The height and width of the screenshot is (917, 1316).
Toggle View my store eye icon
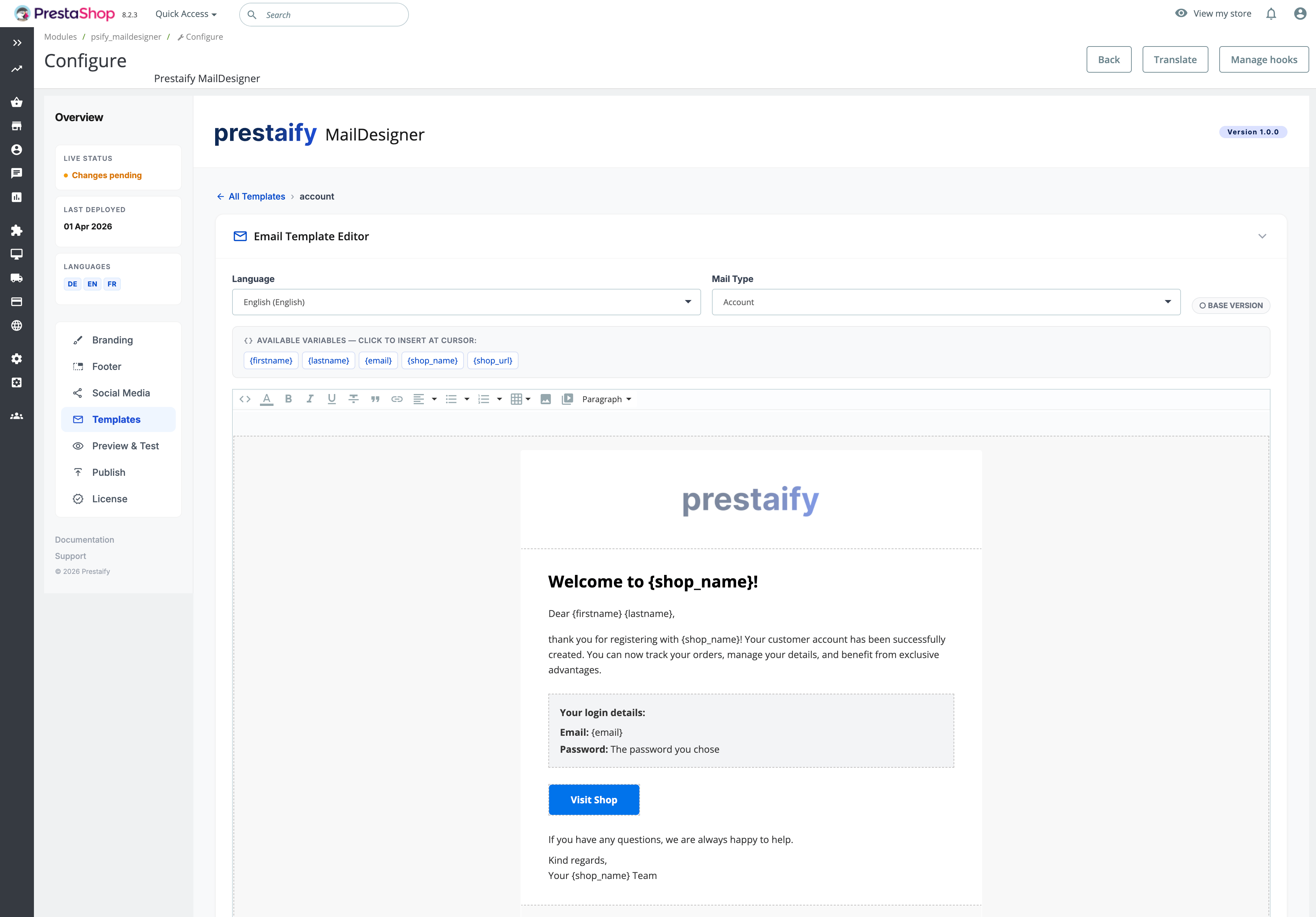(1181, 13)
